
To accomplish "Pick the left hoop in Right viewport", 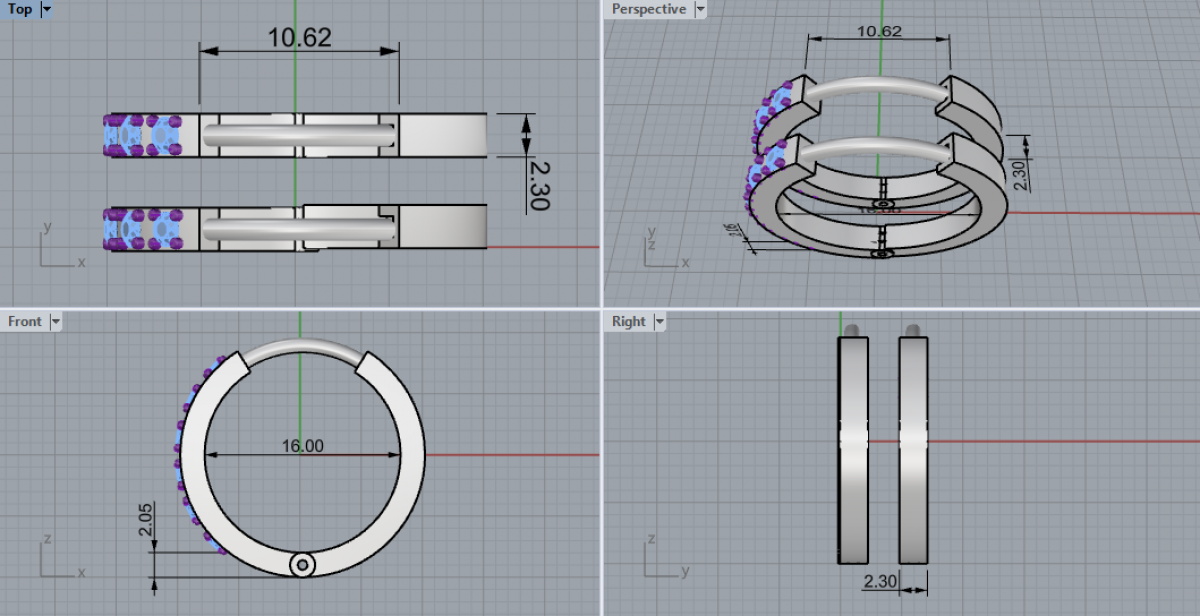I will coord(853,450).
